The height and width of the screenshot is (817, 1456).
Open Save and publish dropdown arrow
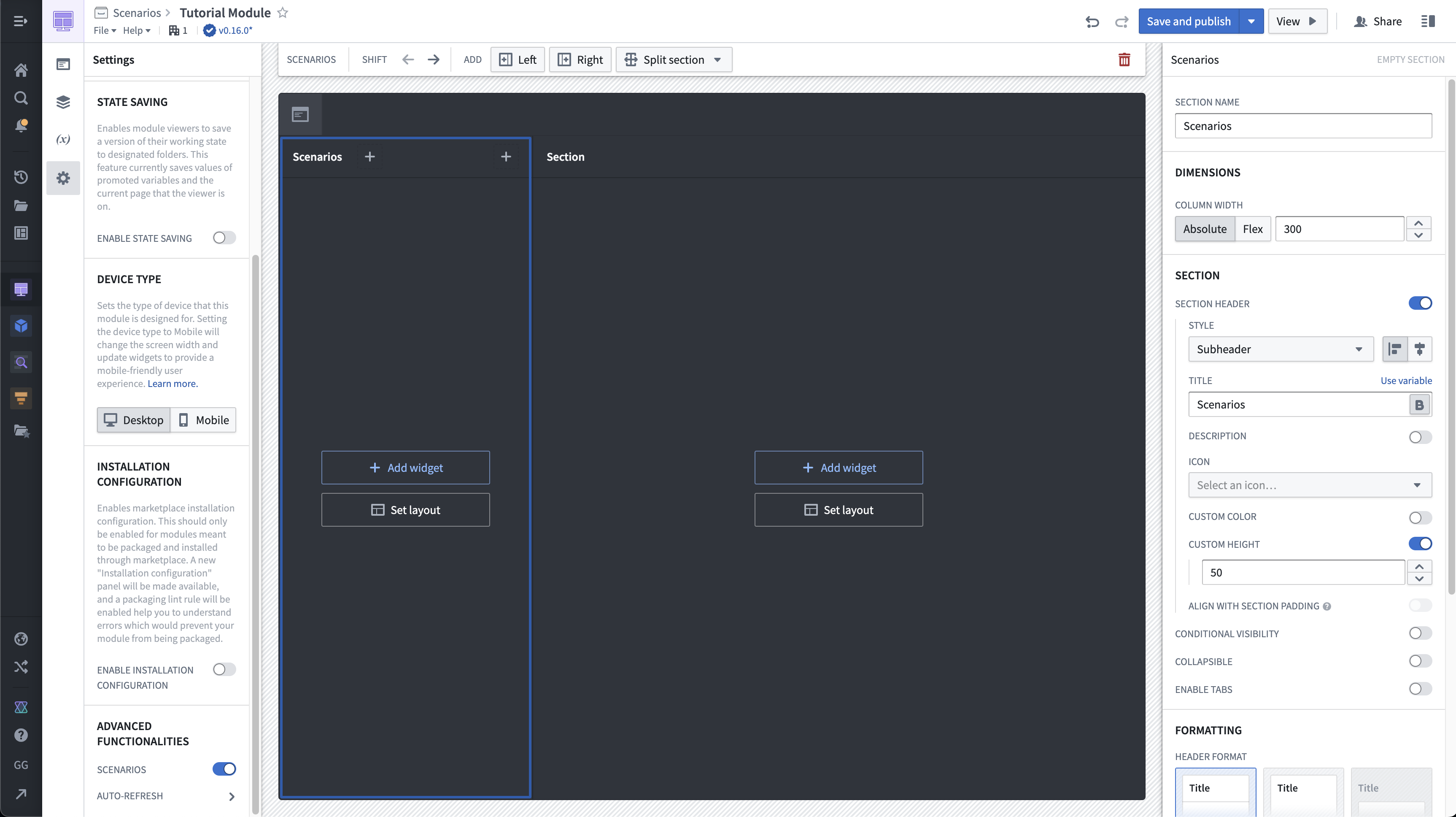coord(1251,22)
